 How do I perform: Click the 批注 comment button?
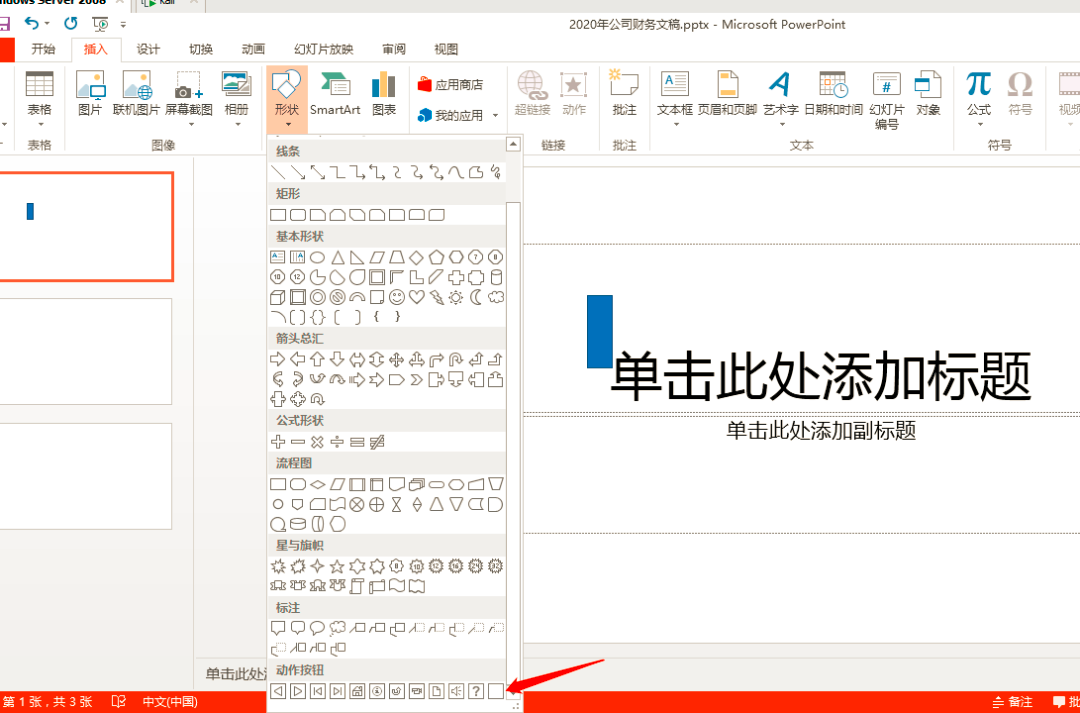(x=624, y=92)
